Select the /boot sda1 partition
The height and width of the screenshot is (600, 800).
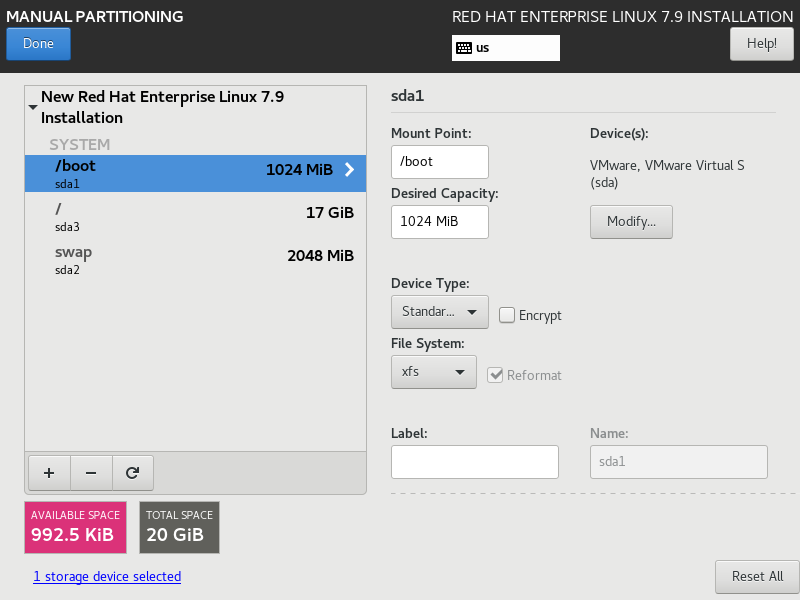pyautogui.click(x=195, y=173)
